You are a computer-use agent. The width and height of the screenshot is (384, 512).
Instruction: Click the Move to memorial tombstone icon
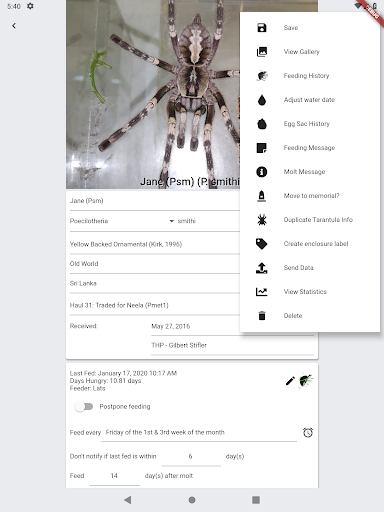(262, 196)
